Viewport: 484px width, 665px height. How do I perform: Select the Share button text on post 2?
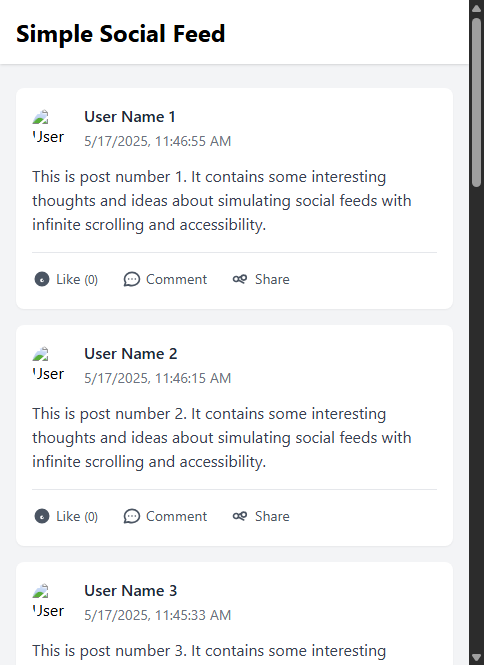272,516
